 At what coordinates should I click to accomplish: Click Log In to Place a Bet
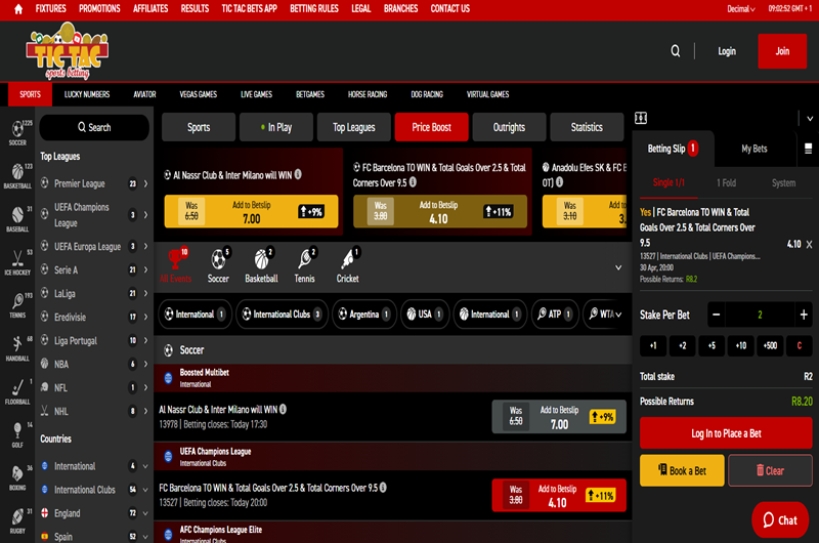726,433
